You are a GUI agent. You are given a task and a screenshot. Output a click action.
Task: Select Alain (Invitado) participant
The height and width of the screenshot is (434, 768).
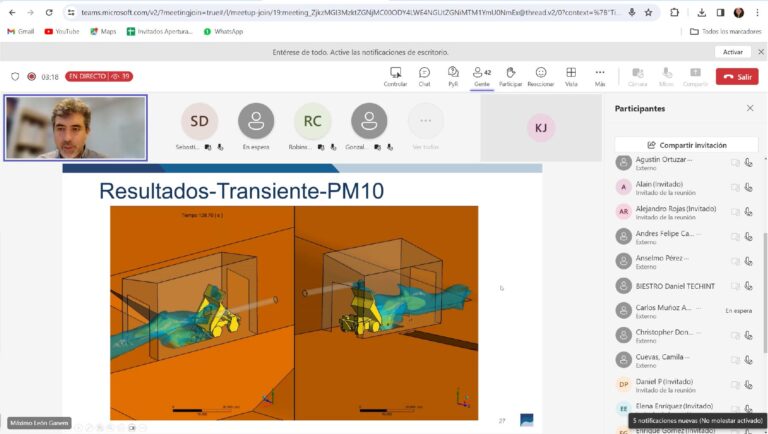686,187
